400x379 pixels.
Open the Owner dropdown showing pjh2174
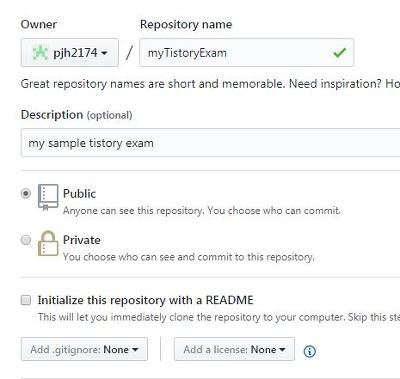coord(70,53)
